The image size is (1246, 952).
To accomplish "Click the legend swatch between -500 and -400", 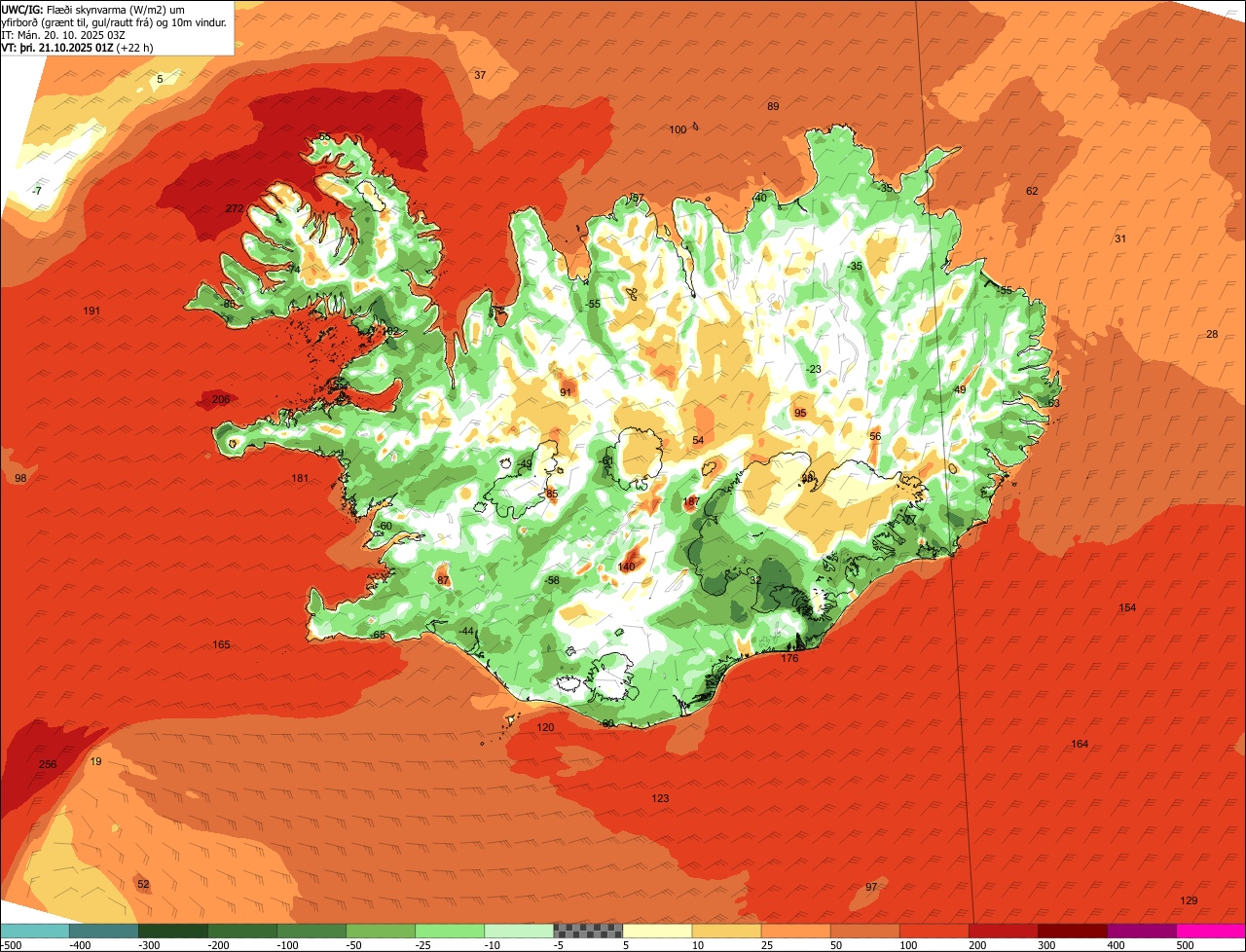I will point(34,931).
